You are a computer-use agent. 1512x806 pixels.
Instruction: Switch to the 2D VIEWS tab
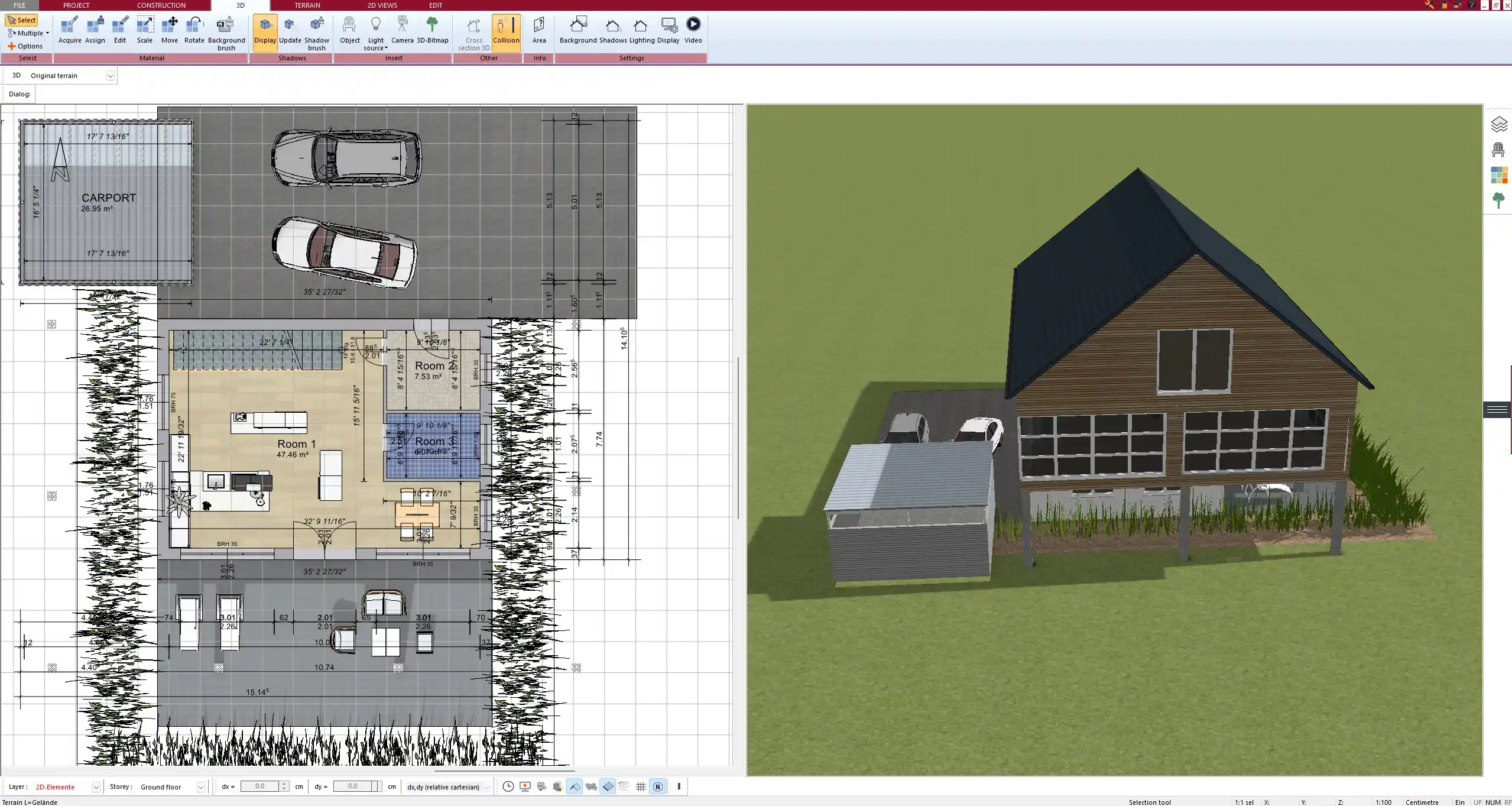click(x=382, y=5)
